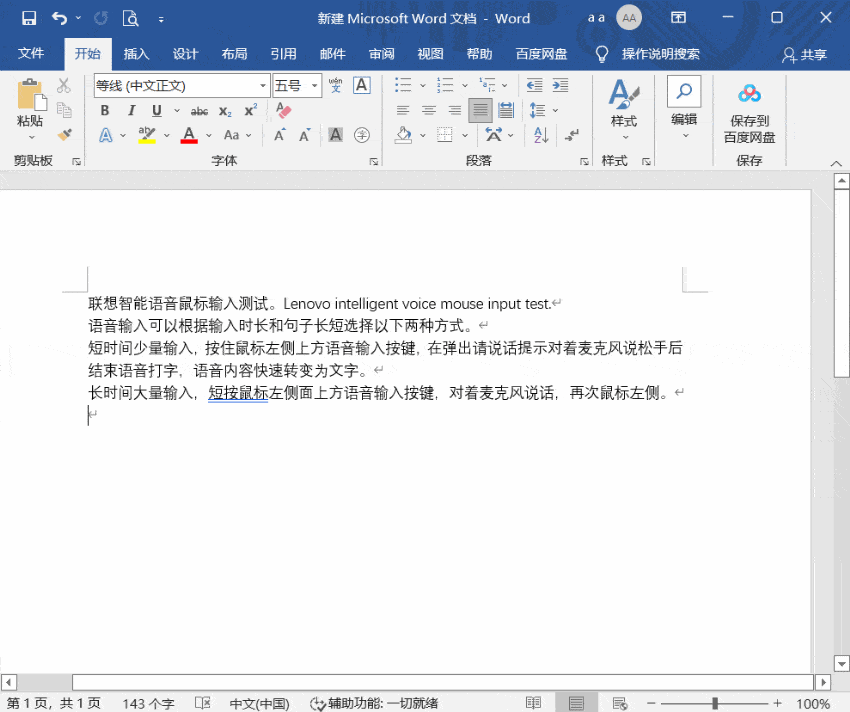Toggle the Justify alignment setting
The image size is (850, 712).
(x=480, y=110)
